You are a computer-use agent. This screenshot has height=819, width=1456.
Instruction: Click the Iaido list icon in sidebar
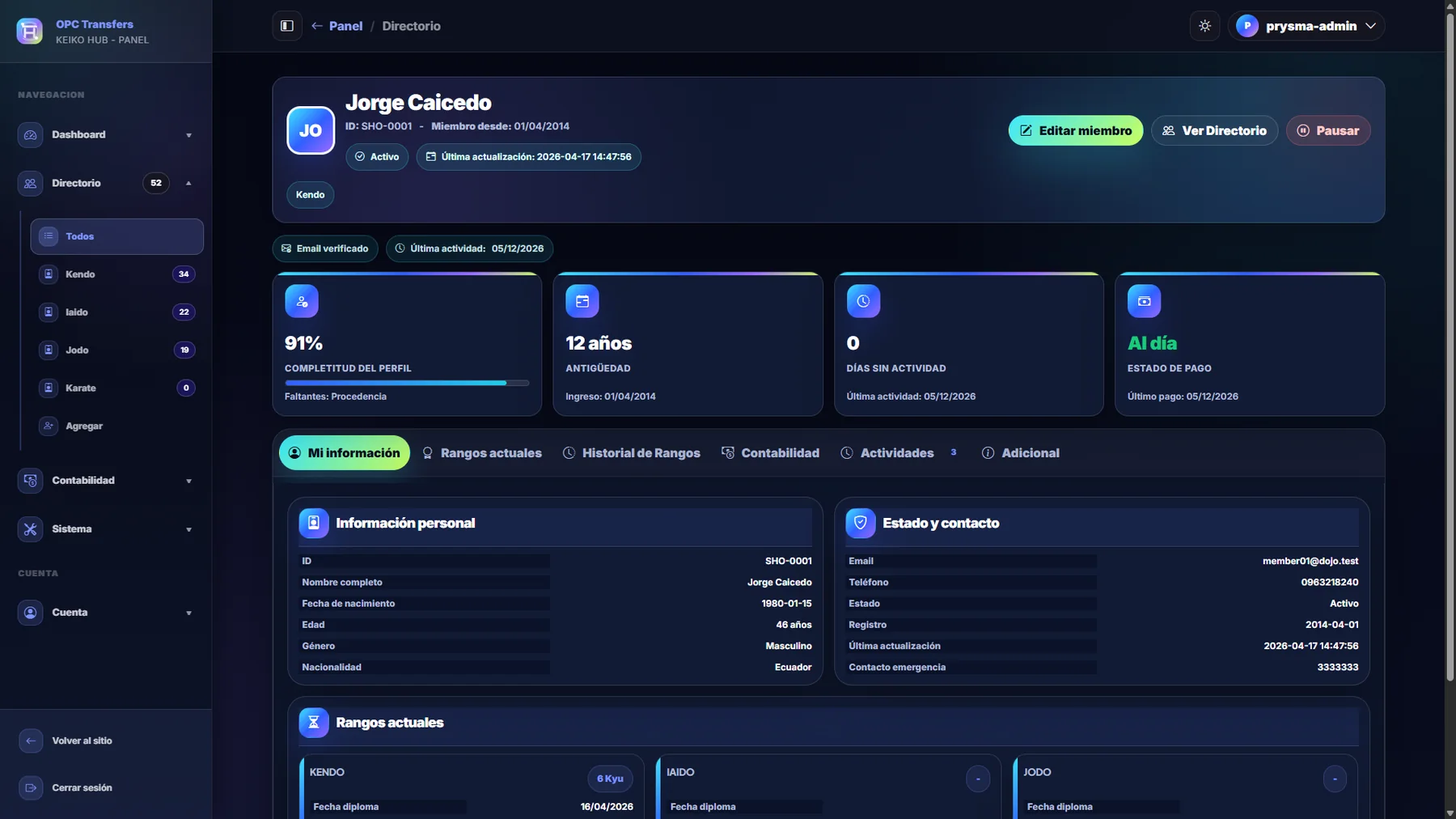pos(49,312)
